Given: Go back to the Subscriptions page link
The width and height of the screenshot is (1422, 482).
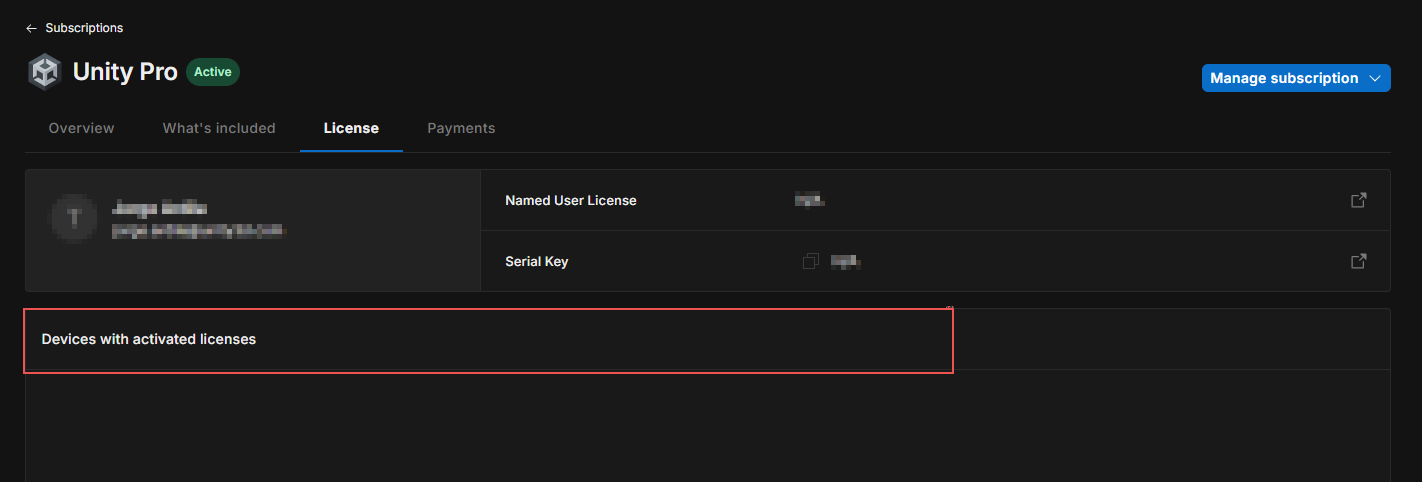Looking at the screenshot, I should [x=84, y=28].
